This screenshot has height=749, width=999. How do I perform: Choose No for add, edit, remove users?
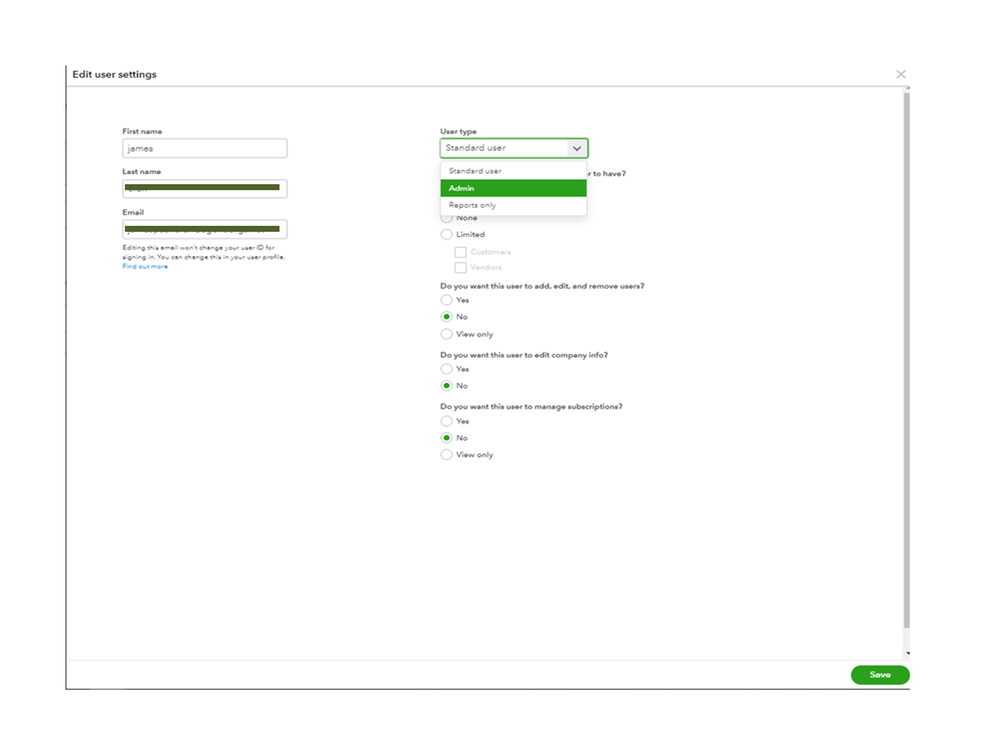pyautogui.click(x=447, y=317)
